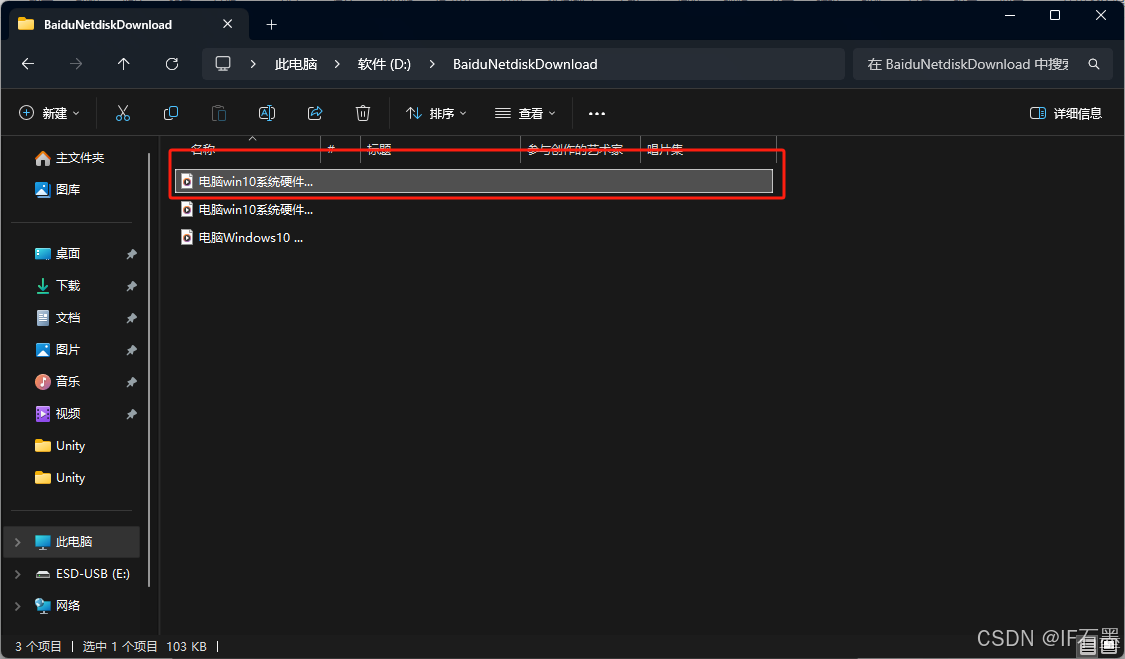Image resolution: width=1125 pixels, height=659 pixels.
Task: Click the pin icon next to 音乐
Action: 131,382
